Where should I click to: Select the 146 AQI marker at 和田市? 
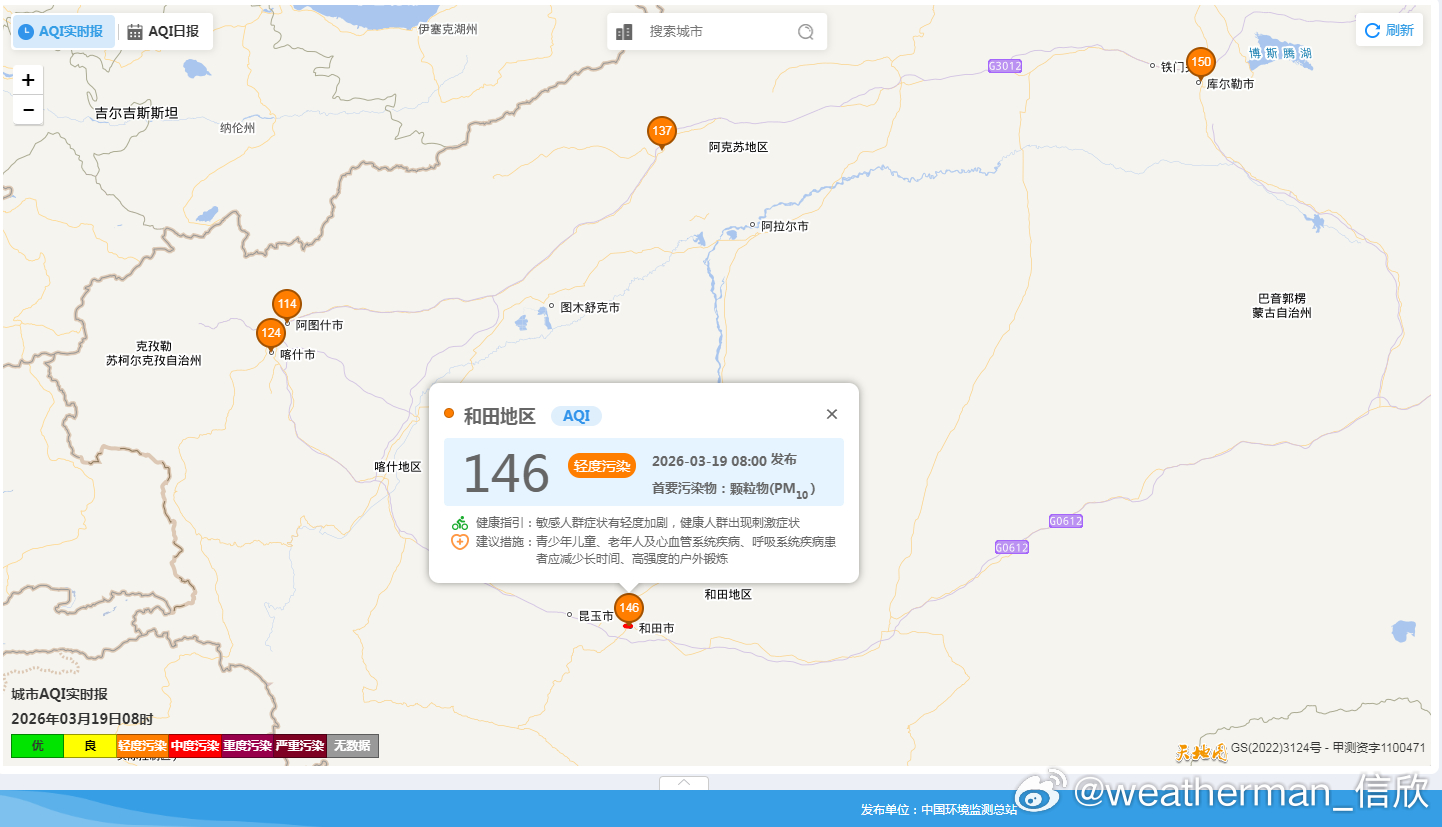[629, 606]
